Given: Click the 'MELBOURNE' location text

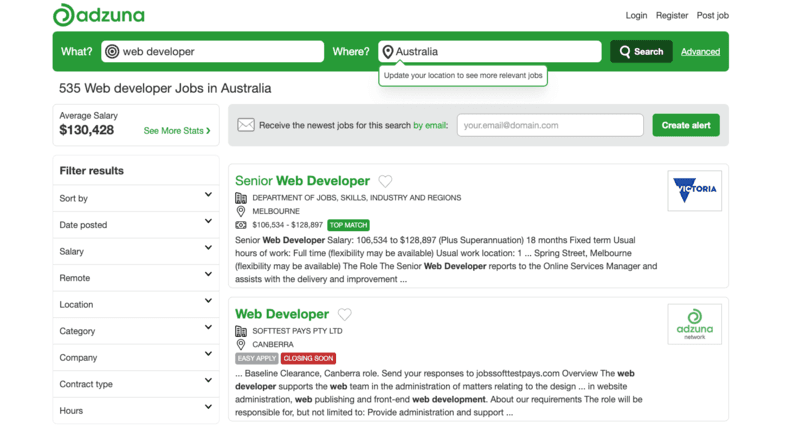Looking at the screenshot, I should point(276,211).
